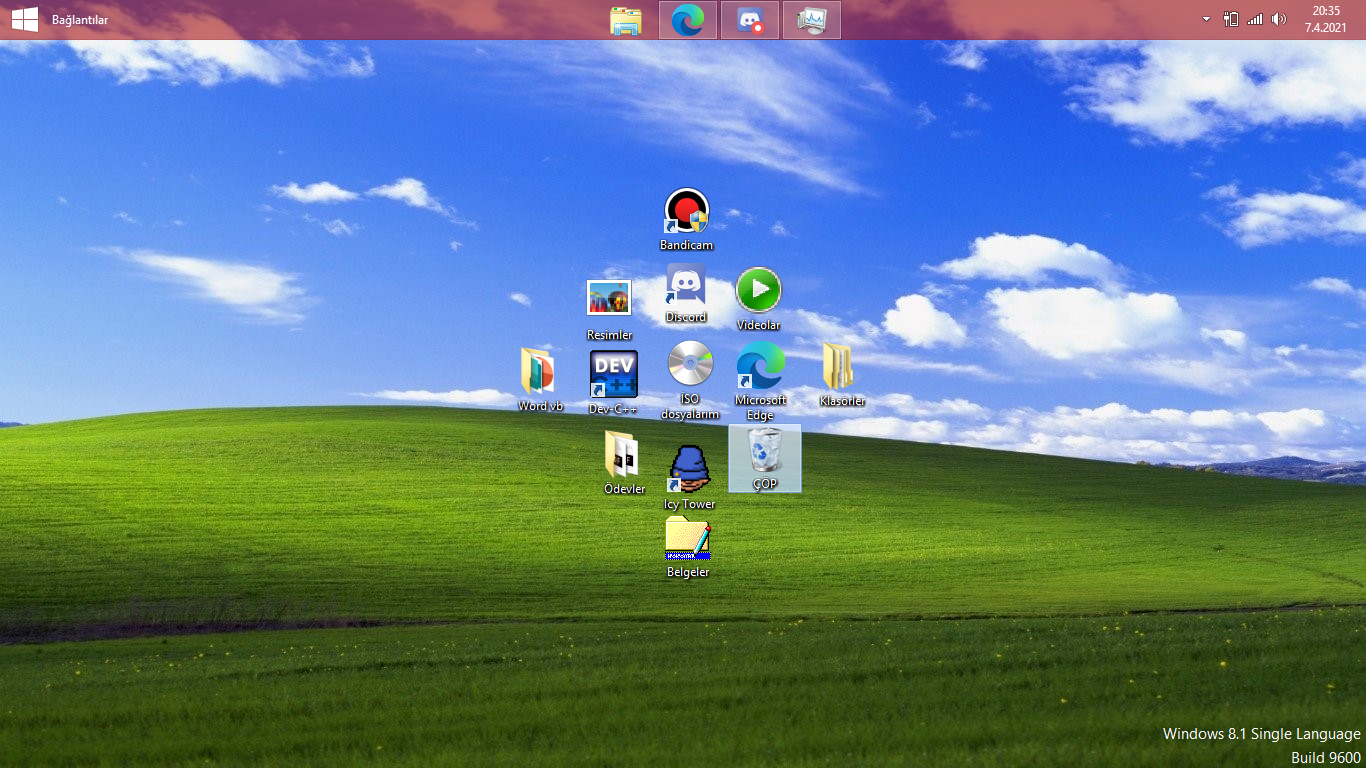Open the Task Manager taskbar button
1366x768 pixels.
[x=812, y=20]
